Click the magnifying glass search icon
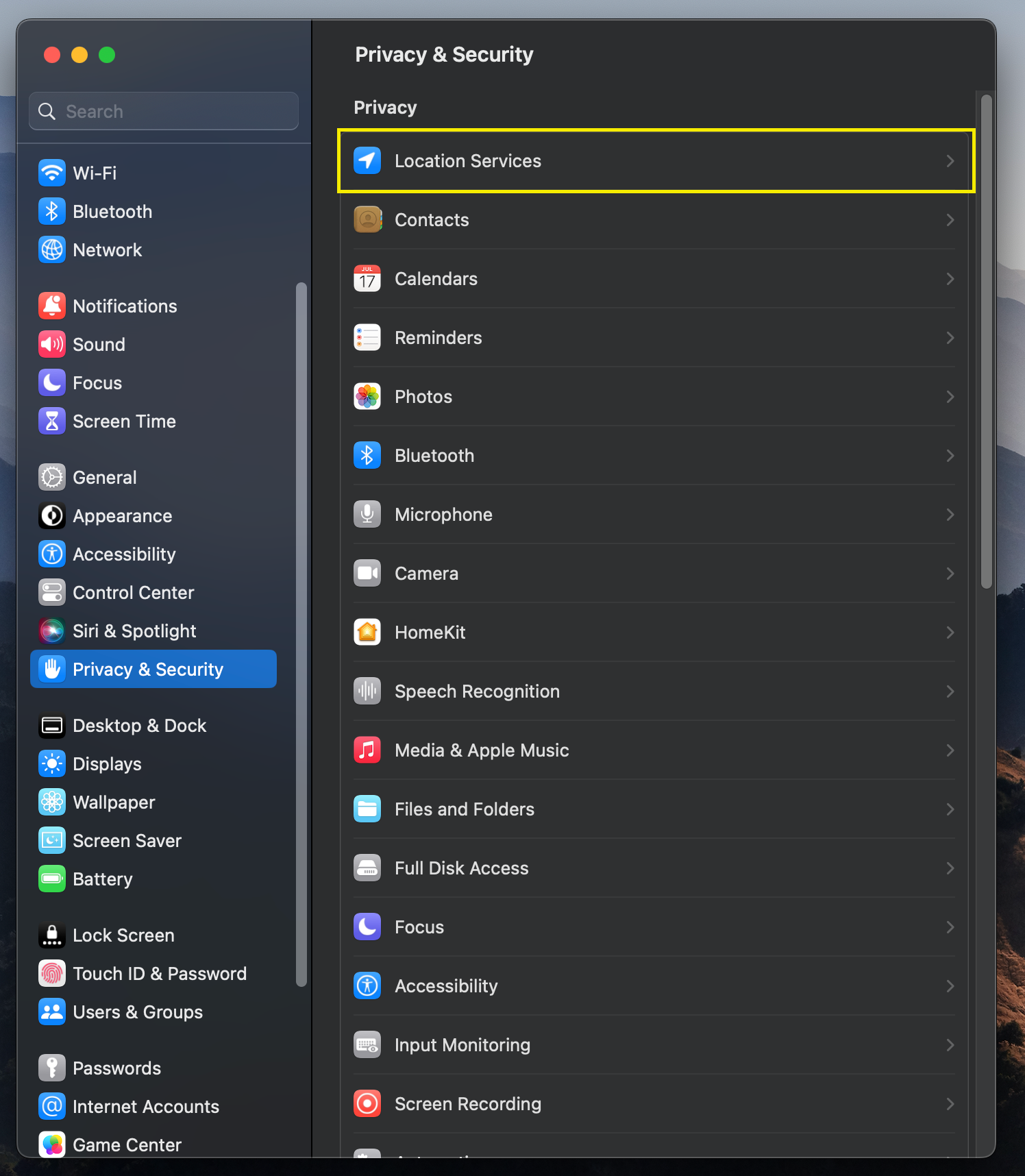The image size is (1025, 1176). pyautogui.click(x=47, y=111)
